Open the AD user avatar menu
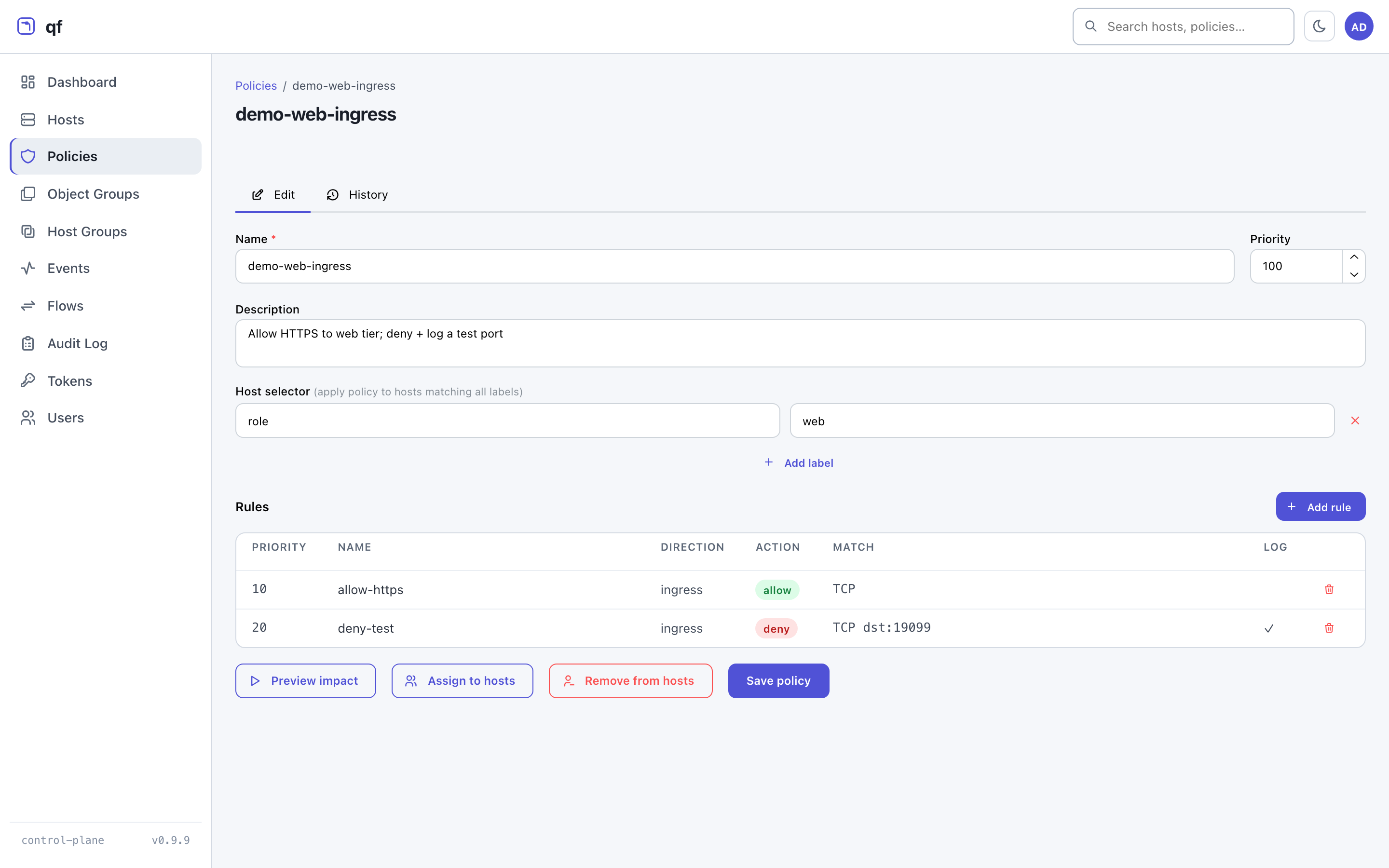 [x=1359, y=27]
